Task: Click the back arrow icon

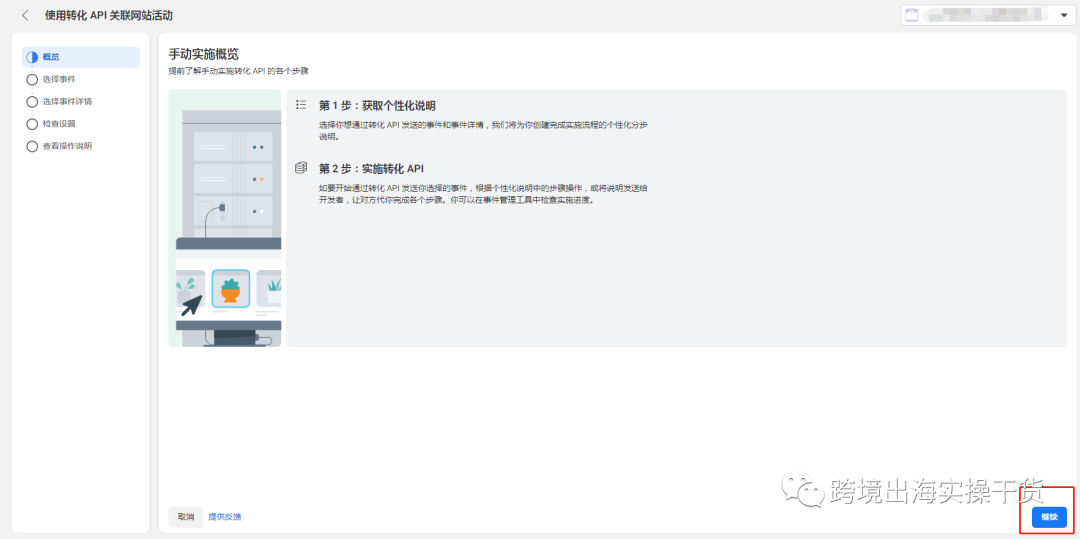Action: (x=25, y=15)
